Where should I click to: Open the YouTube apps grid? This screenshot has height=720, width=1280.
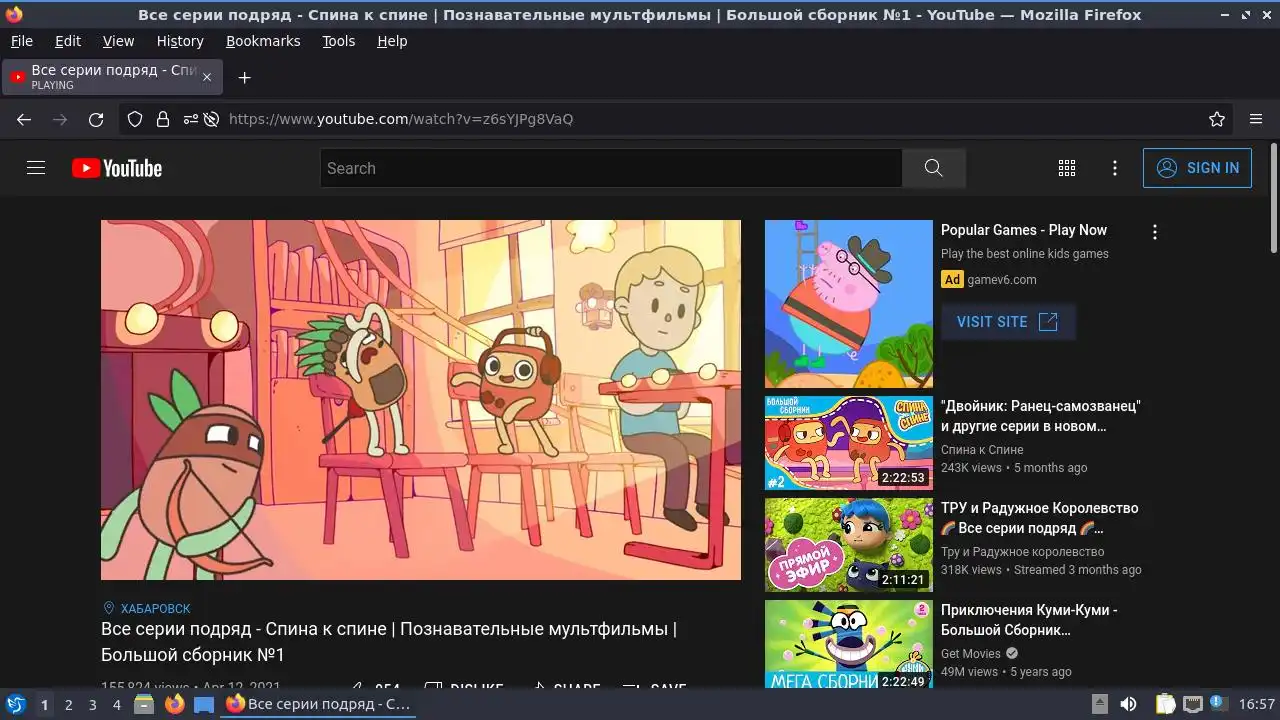[x=1067, y=168]
